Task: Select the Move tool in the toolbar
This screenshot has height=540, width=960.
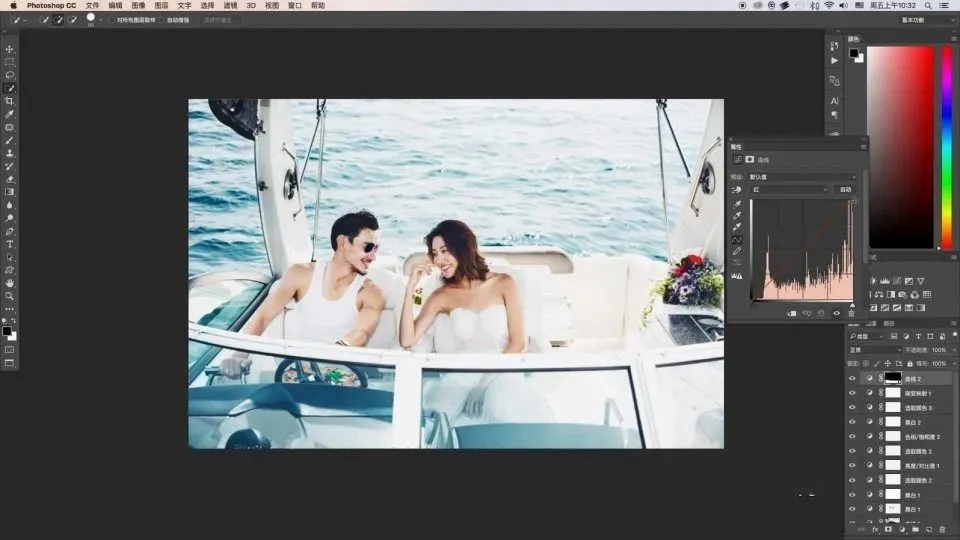Action: tap(10, 49)
